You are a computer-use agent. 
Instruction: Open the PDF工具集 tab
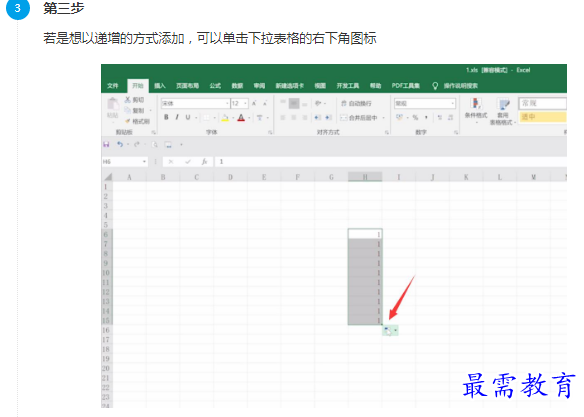pyautogui.click(x=406, y=86)
